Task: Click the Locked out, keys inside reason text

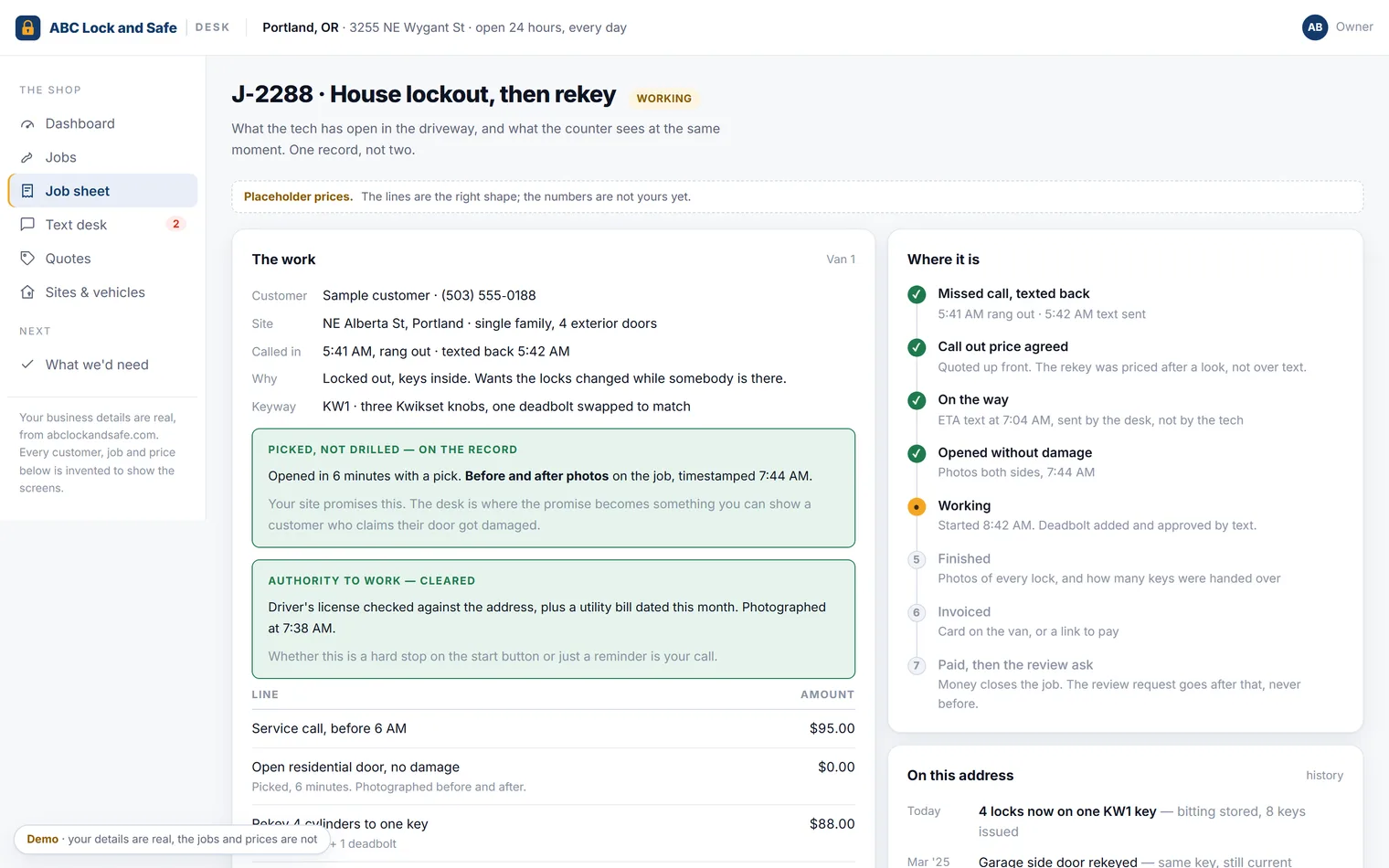Action: click(555, 378)
